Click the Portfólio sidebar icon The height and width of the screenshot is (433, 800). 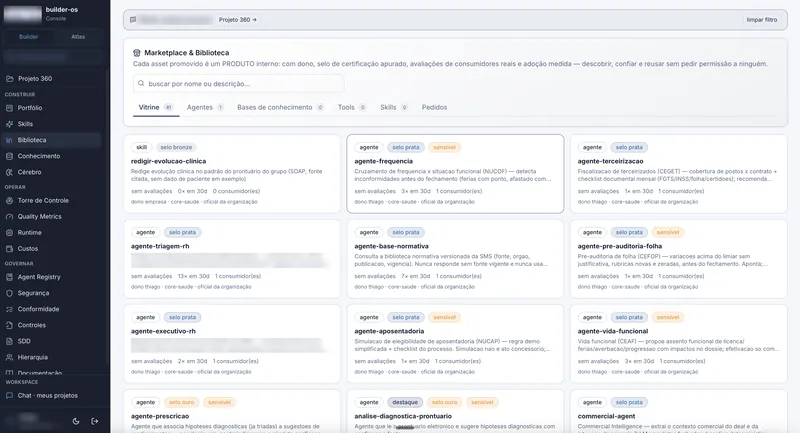10,108
